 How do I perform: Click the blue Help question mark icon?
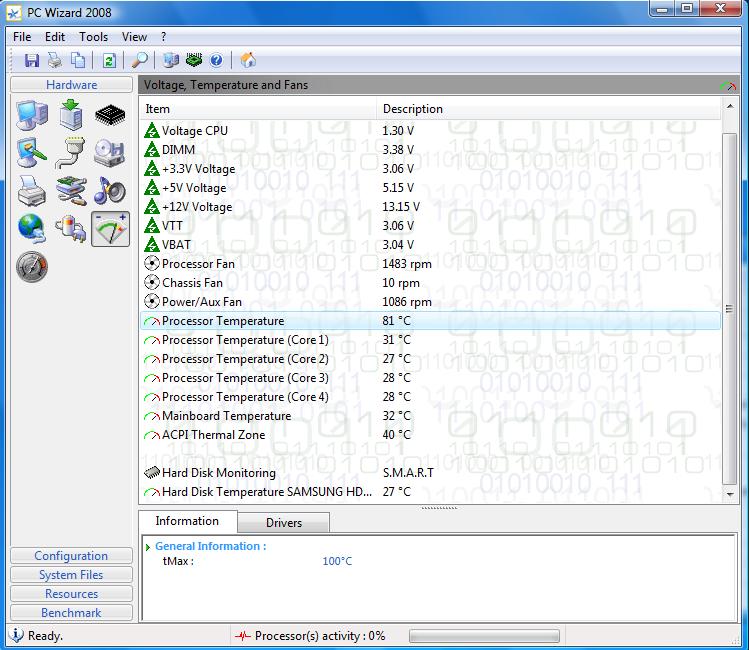[x=216, y=60]
